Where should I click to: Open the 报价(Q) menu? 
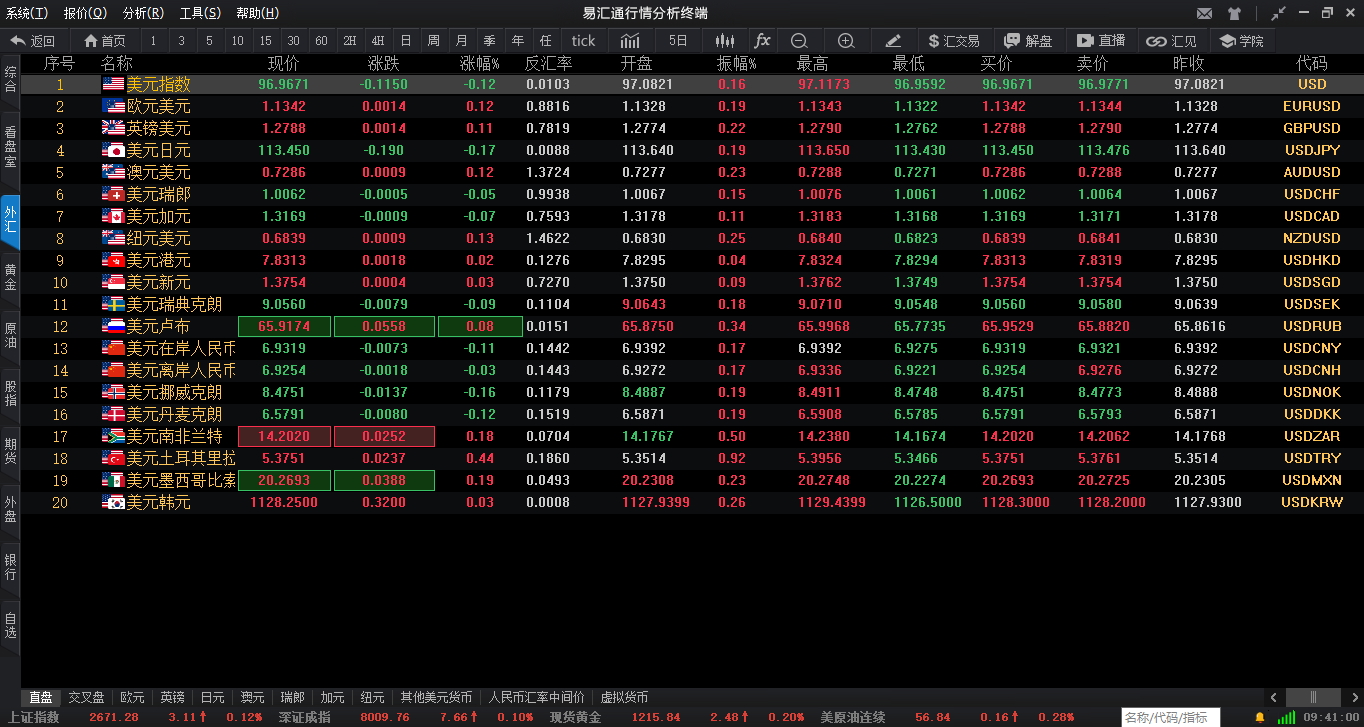[x=85, y=13]
